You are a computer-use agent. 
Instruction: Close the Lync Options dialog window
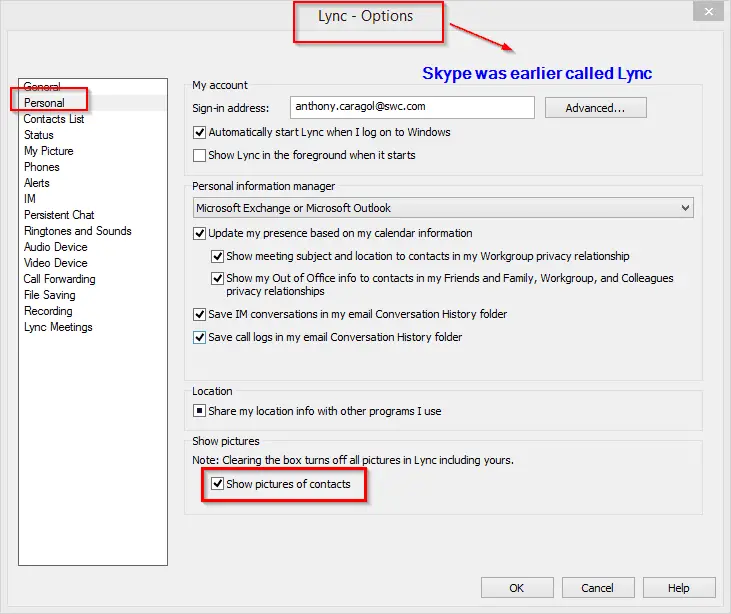coord(708,12)
